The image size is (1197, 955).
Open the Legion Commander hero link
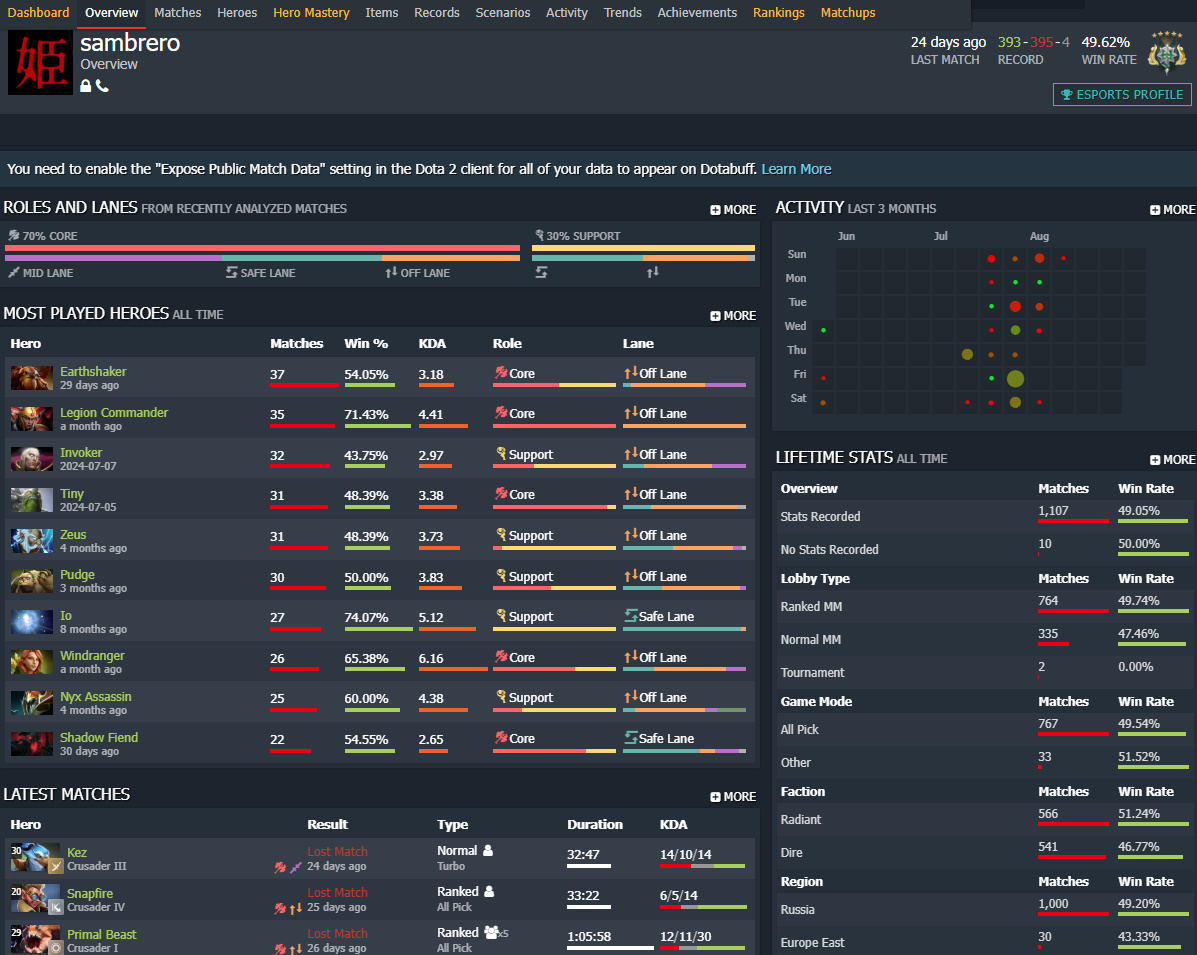(114, 412)
